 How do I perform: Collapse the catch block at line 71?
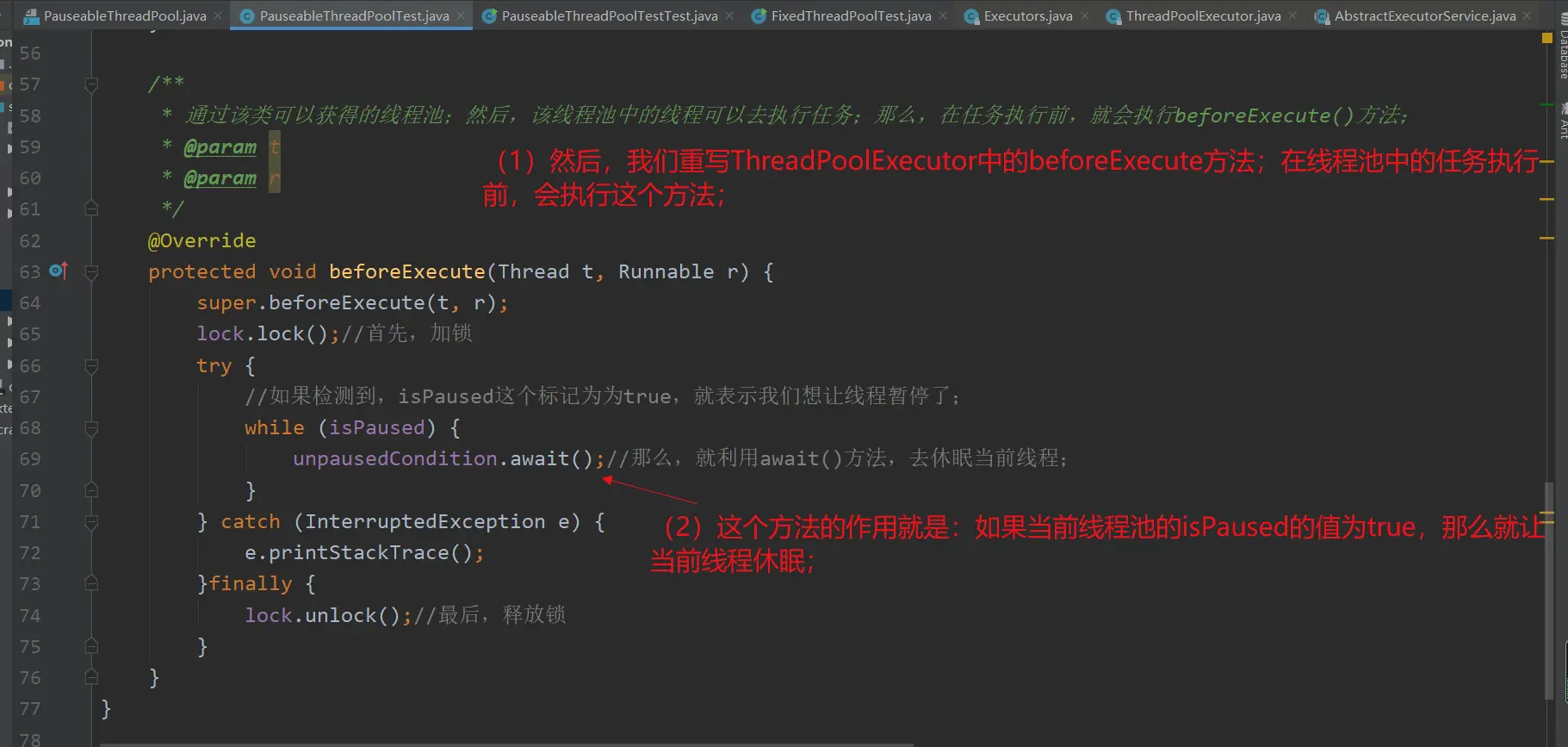(91, 522)
